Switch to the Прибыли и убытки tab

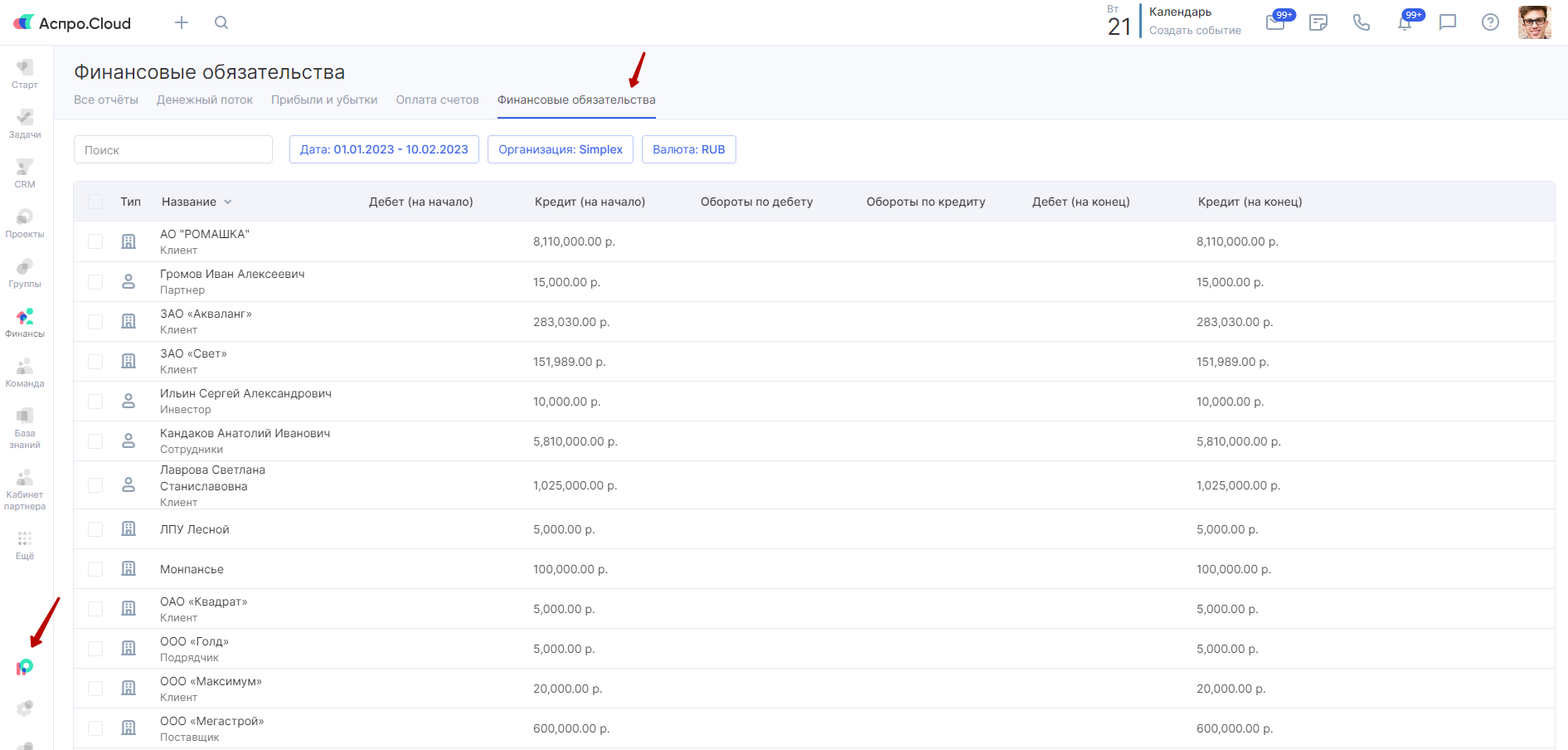pos(324,100)
